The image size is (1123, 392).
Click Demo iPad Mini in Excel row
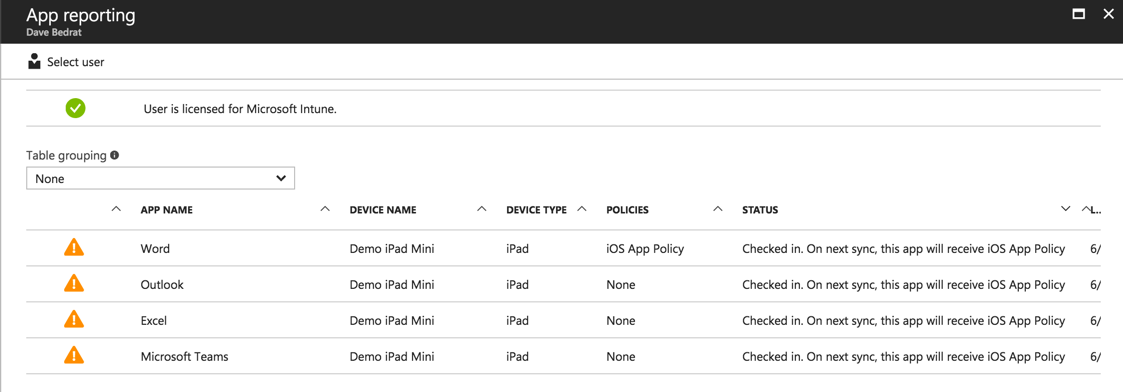[x=392, y=320]
